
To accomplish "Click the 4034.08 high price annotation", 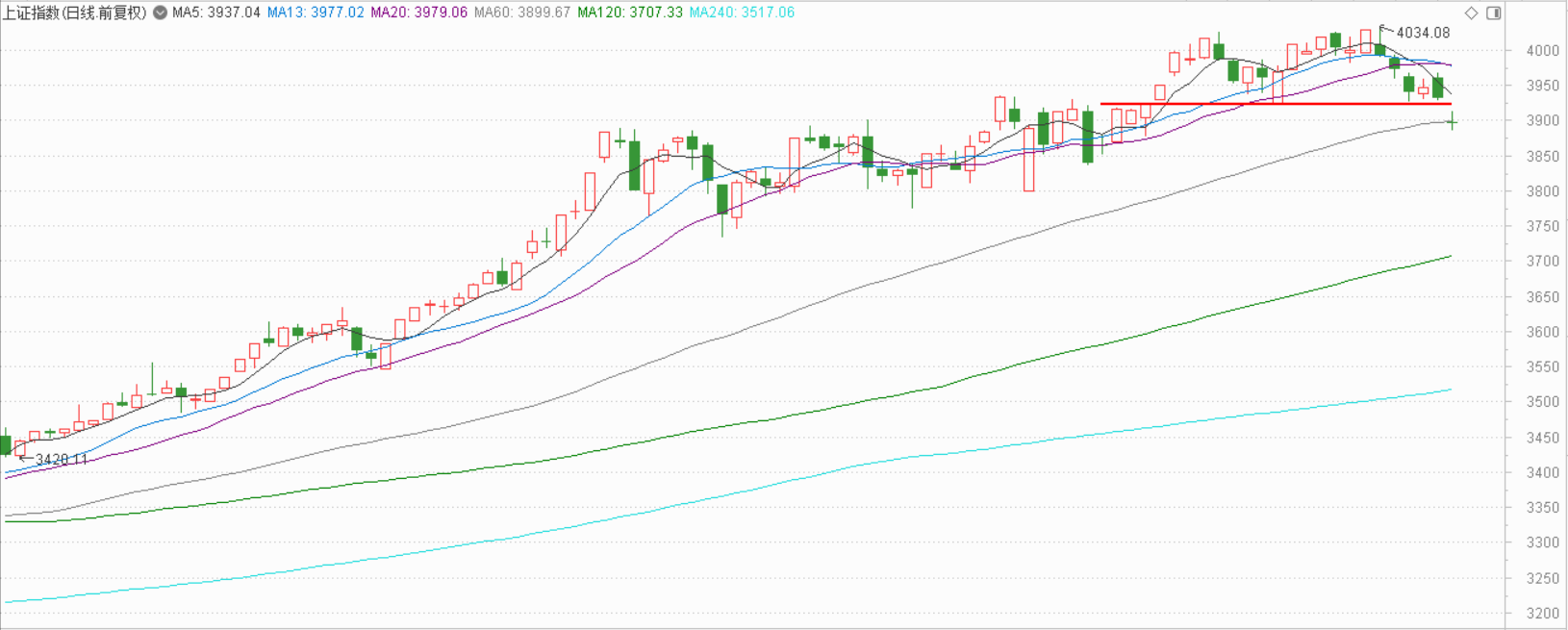I will (x=1423, y=33).
